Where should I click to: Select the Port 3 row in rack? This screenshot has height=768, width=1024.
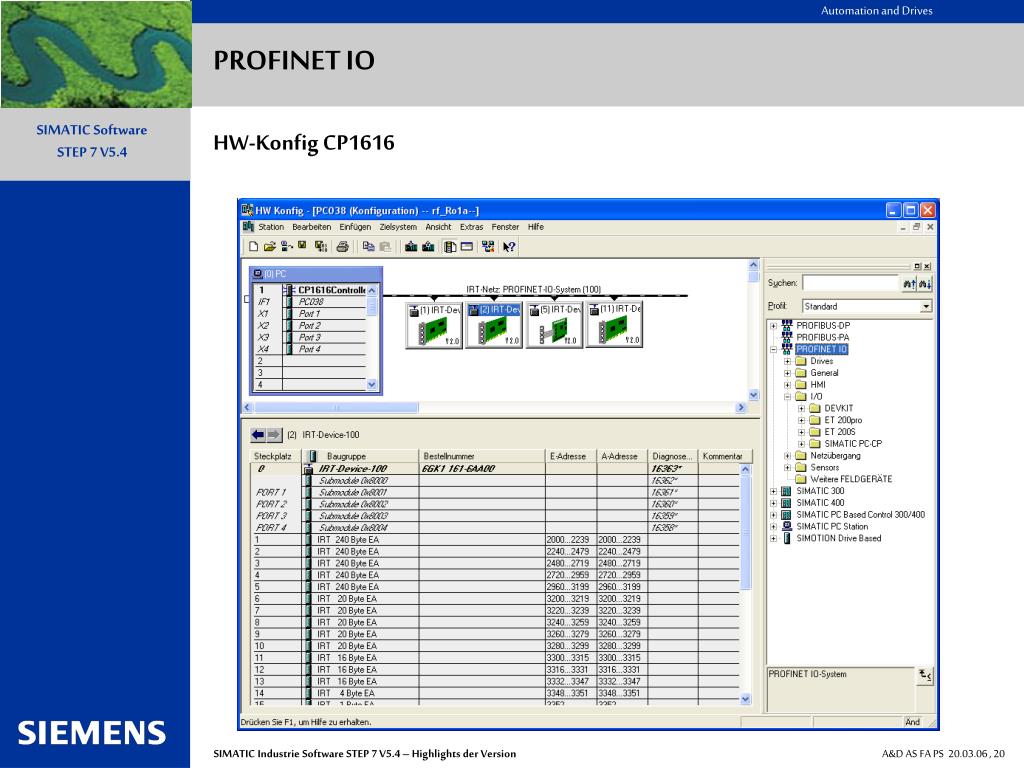point(310,337)
